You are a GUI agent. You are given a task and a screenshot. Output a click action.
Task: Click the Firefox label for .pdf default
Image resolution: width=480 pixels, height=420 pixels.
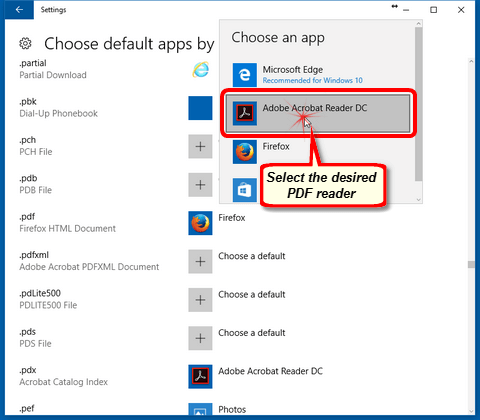click(232, 218)
